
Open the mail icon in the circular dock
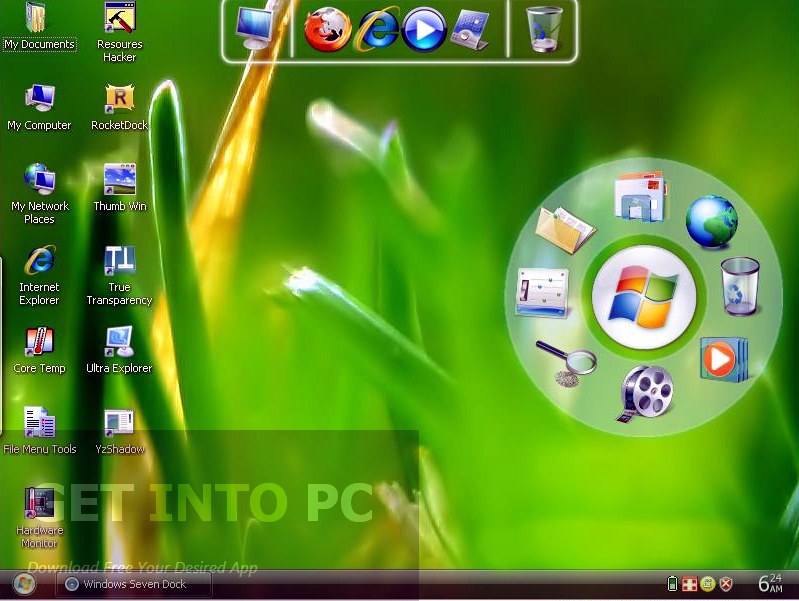641,197
